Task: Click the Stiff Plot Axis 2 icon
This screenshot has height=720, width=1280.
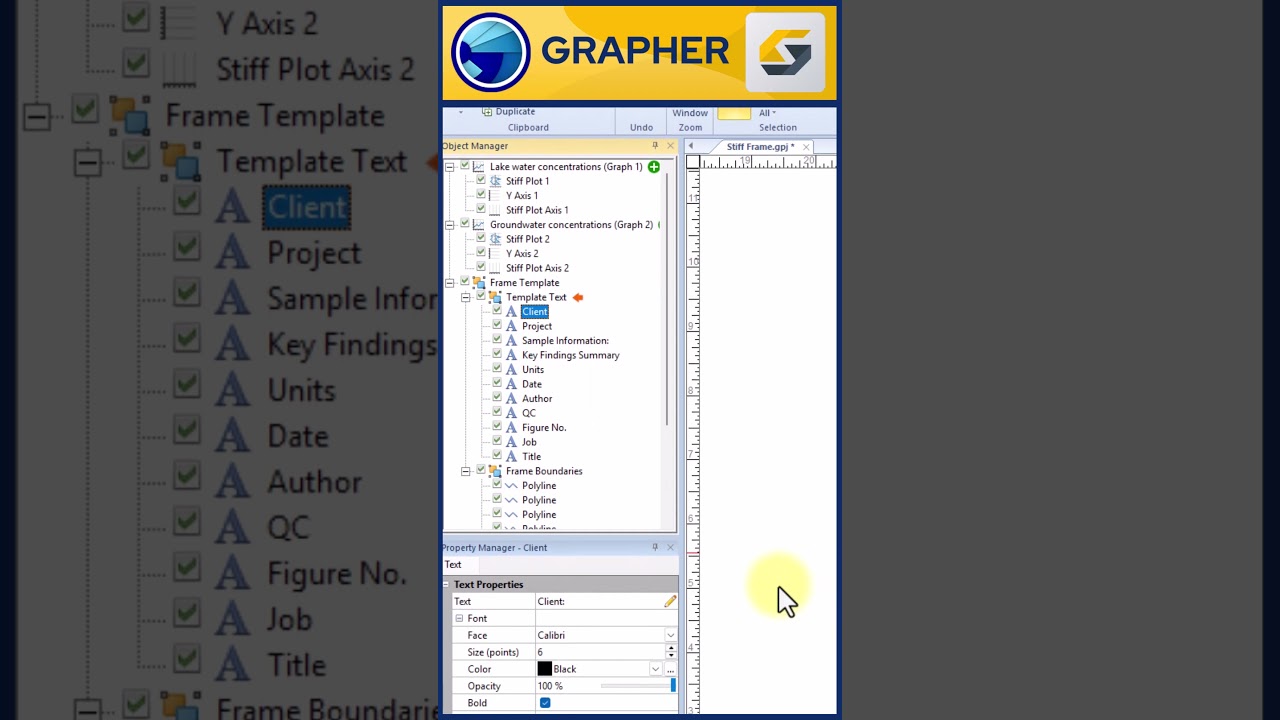Action: point(496,268)
